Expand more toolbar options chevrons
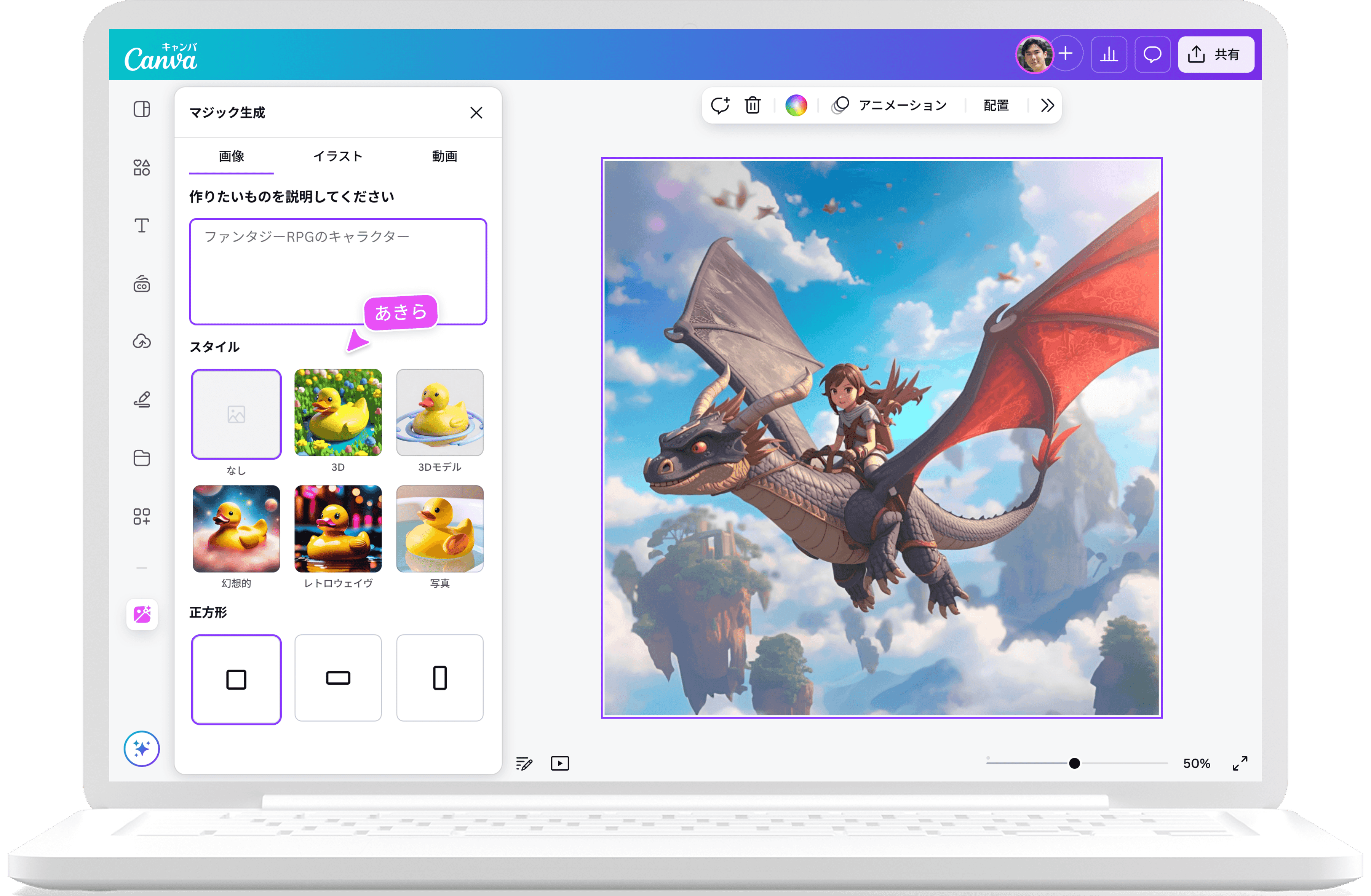Viewport: 1371px width, 896px height. pyautogui.click(x=1048, y=105)
